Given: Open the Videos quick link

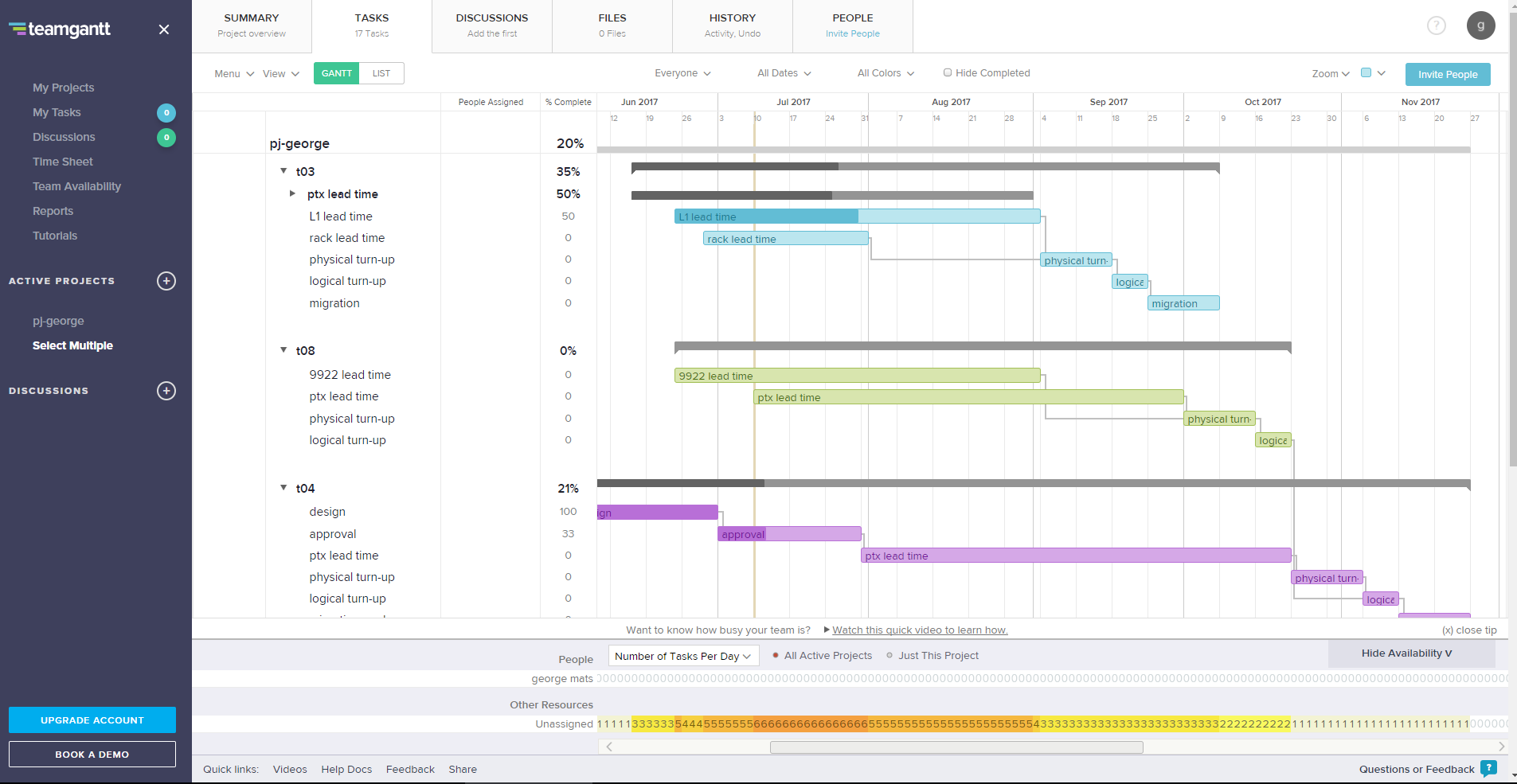Looking at the screenshot, I should pyautogui.click(x=290, y=769).
